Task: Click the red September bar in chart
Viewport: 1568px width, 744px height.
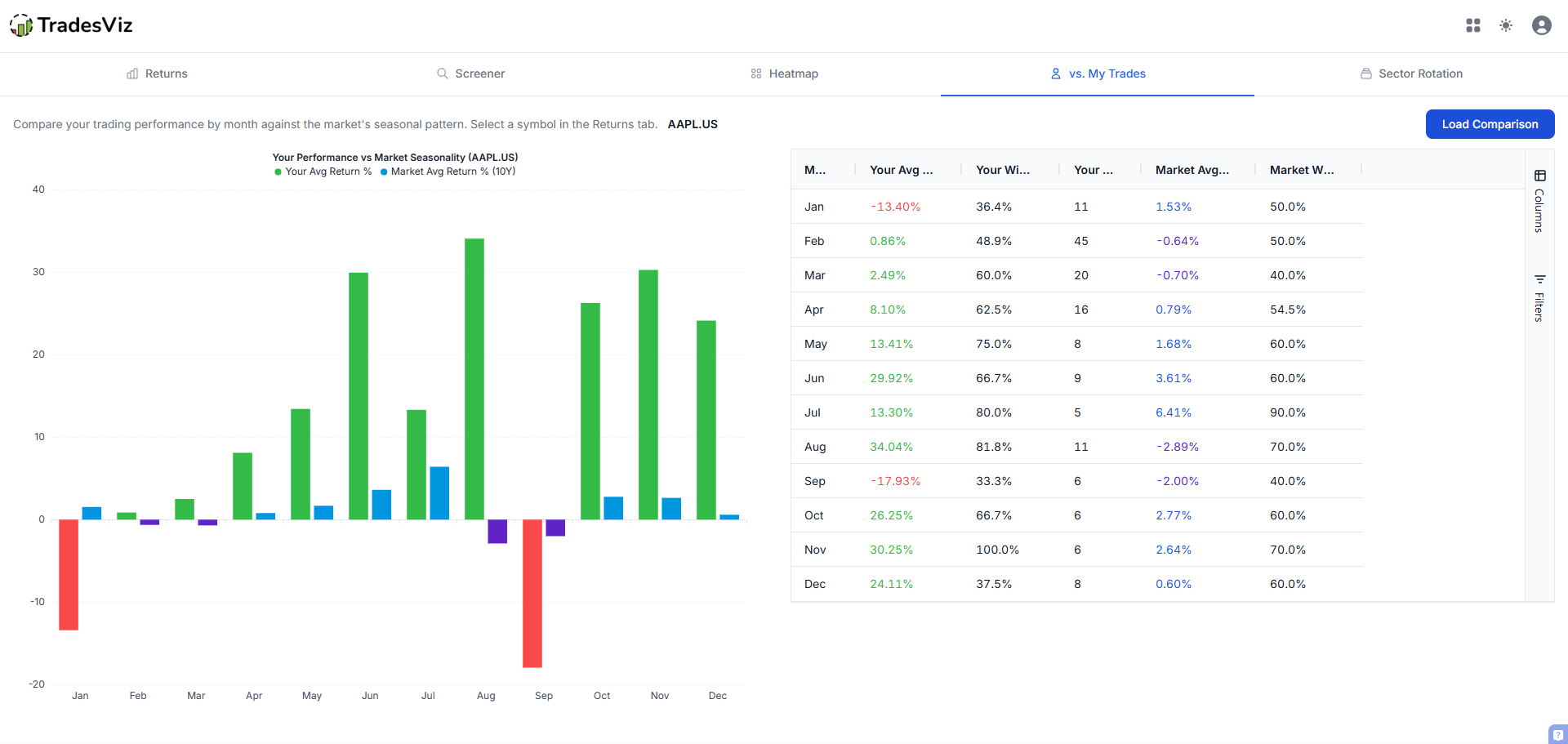Action: pos(532,593)
